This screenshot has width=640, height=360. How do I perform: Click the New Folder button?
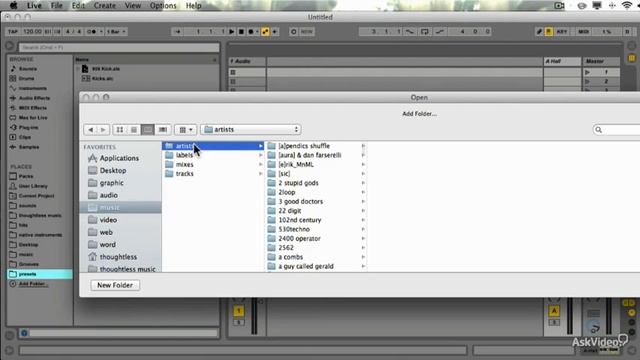115,285
